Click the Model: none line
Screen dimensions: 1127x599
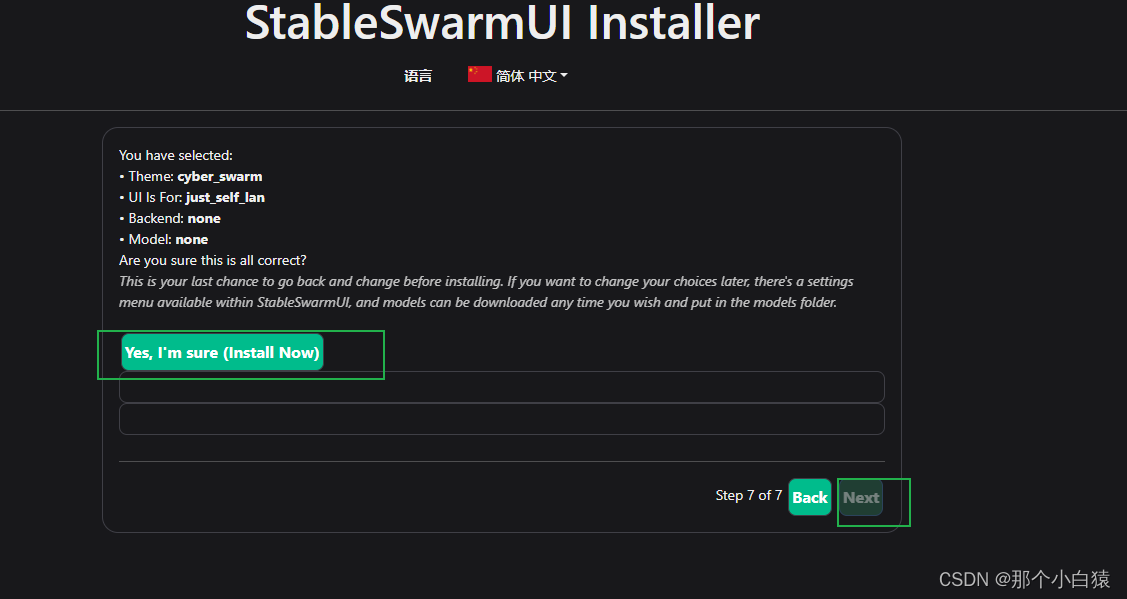point(164,239)
